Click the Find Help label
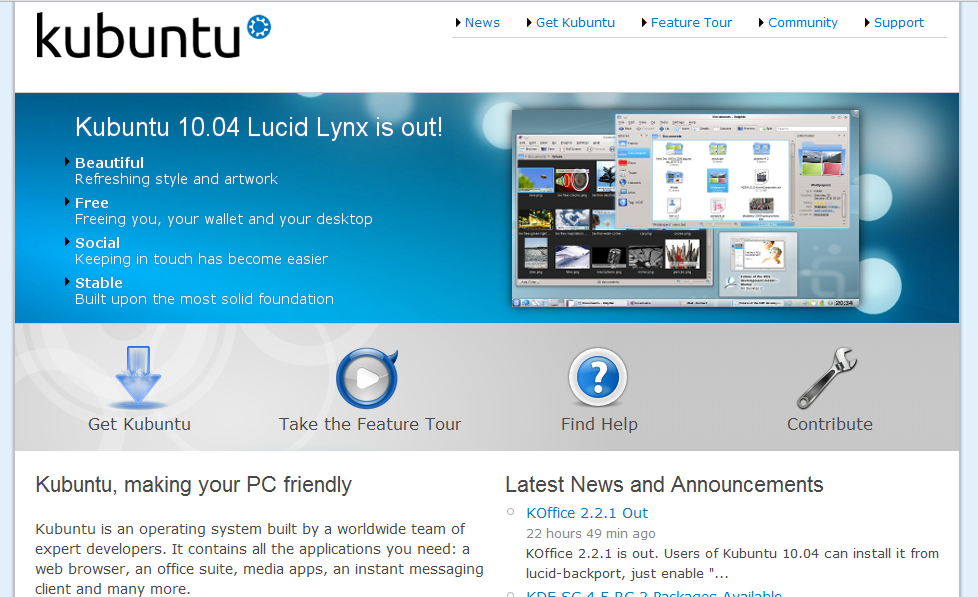Image resolution: width=978 pixels, height=597 pixels. (x=599, y=424)
